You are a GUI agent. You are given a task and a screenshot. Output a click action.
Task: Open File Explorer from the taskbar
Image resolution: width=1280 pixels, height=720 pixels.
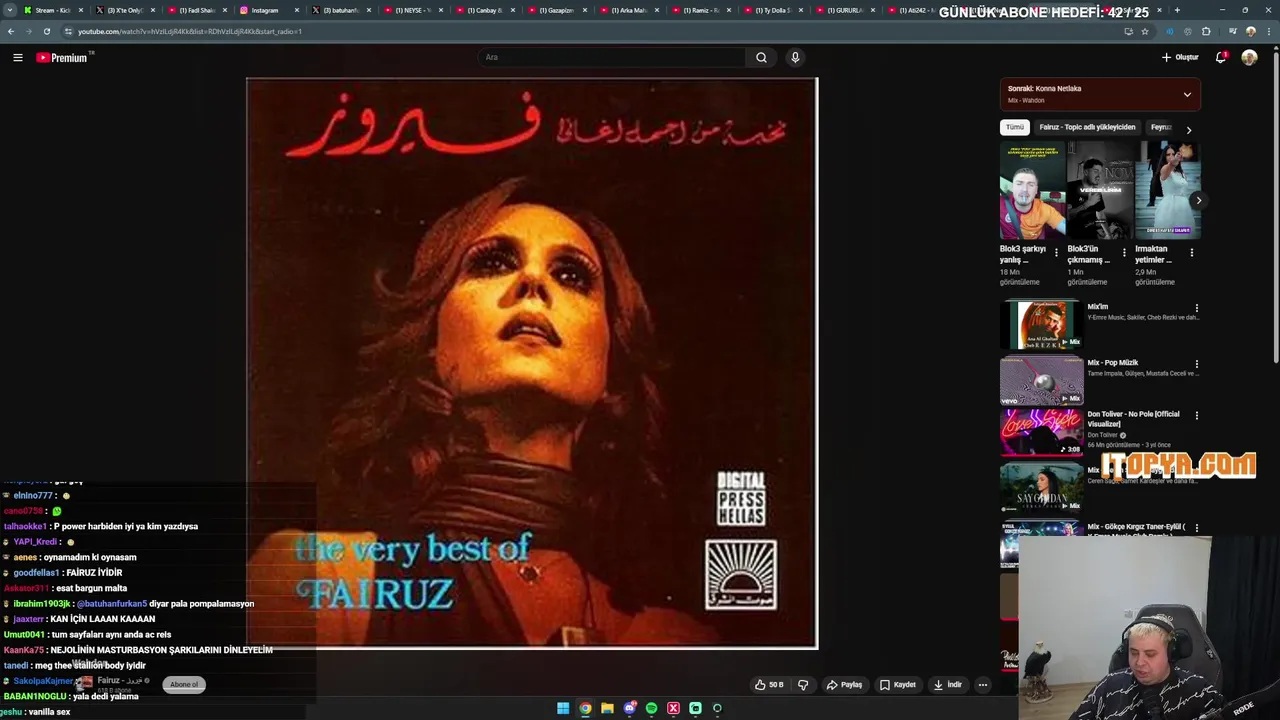coord(607,708)
